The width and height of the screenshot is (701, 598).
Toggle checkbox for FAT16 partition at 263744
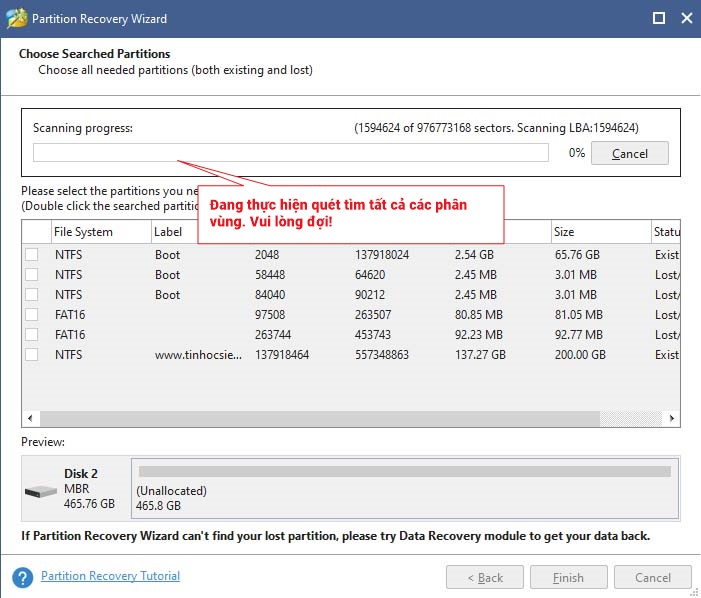tap(32, 335)
